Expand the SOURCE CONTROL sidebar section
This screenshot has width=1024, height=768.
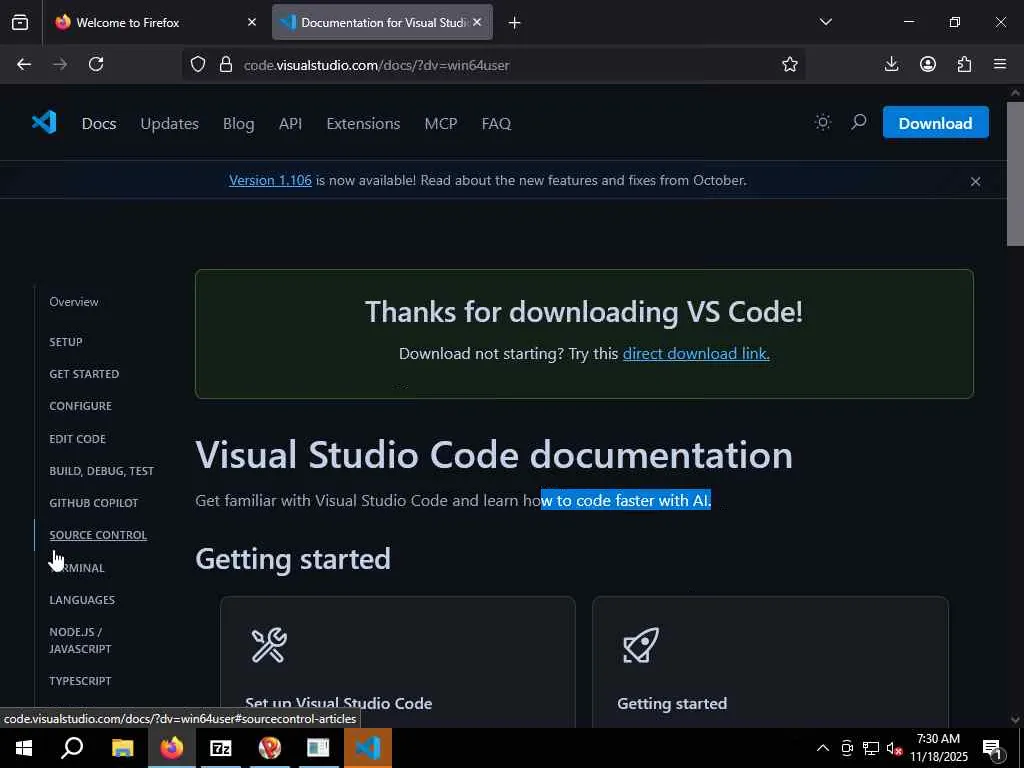point(98,535)
